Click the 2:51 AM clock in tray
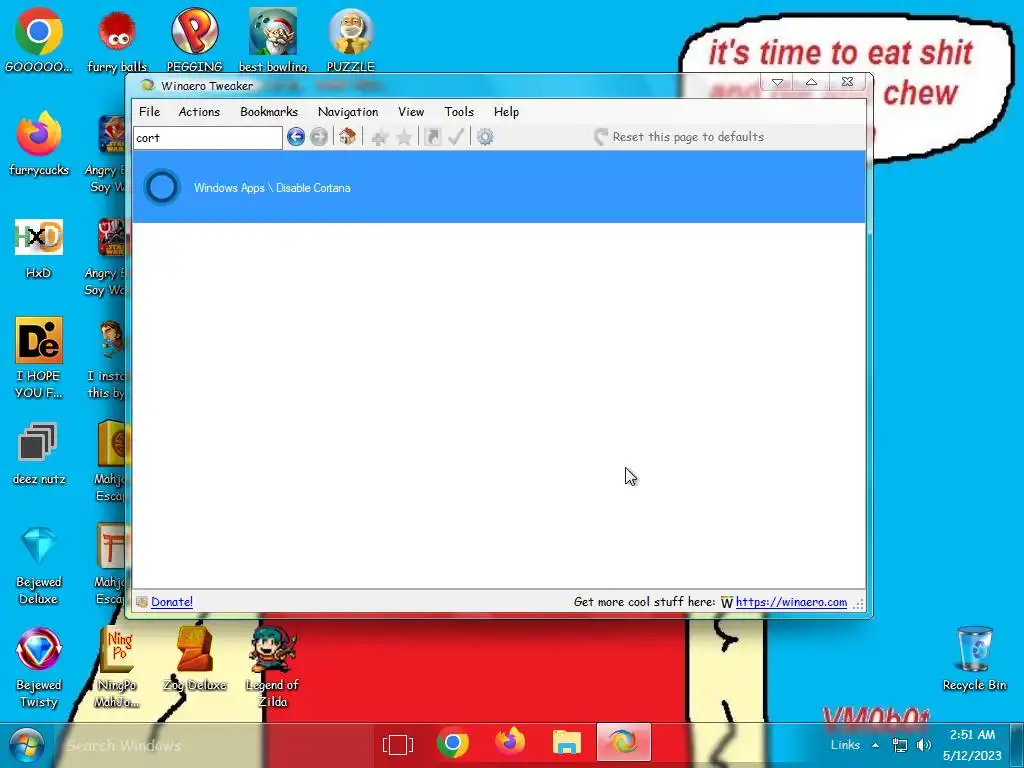Viewport: 1024px width, 768px height. coord(972,735)
